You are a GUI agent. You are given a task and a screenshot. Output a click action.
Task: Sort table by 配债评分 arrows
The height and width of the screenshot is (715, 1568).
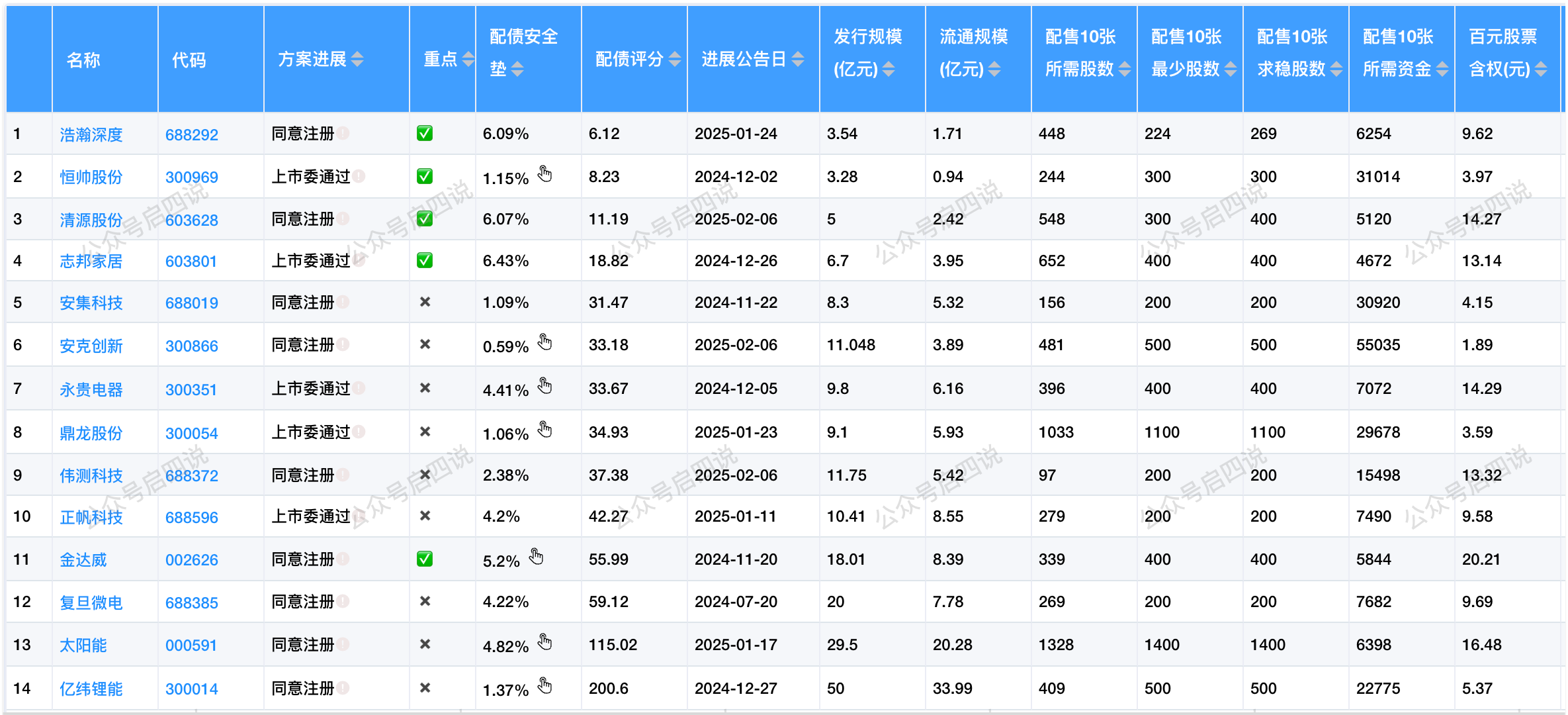pyautogui.click(x=674, y=59)
